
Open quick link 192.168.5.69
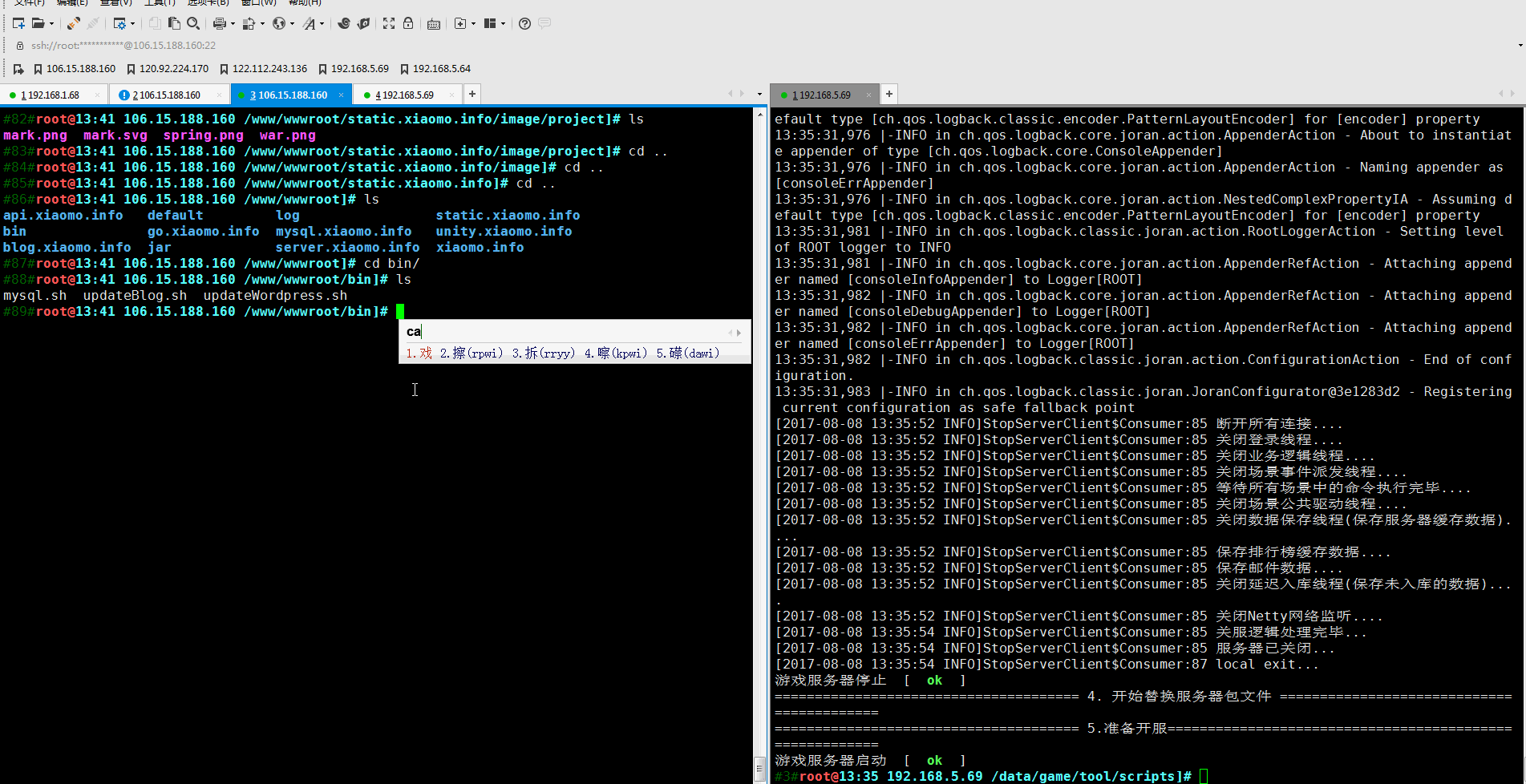(354, 69)
